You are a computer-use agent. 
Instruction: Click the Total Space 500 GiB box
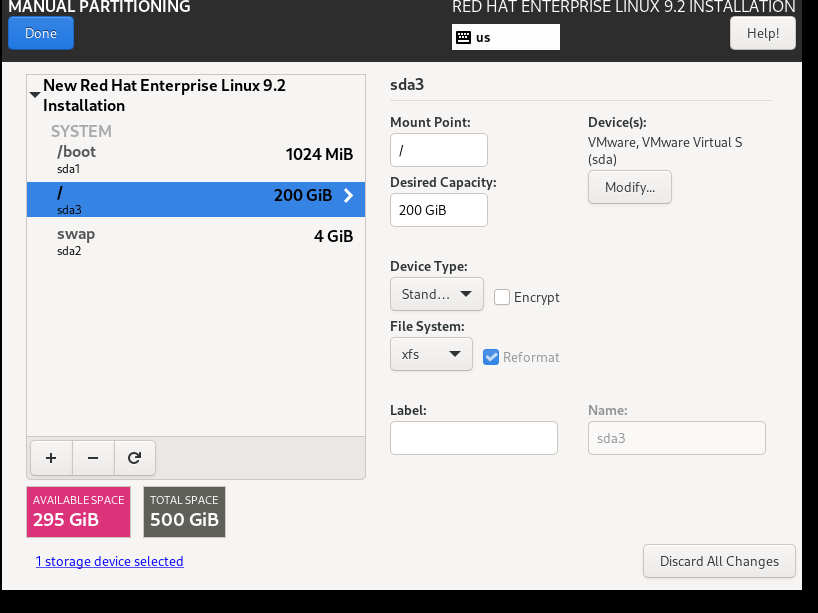(x=184, y=512)
